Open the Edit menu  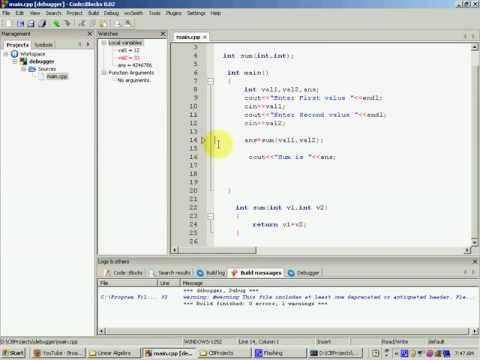[20, 13]
